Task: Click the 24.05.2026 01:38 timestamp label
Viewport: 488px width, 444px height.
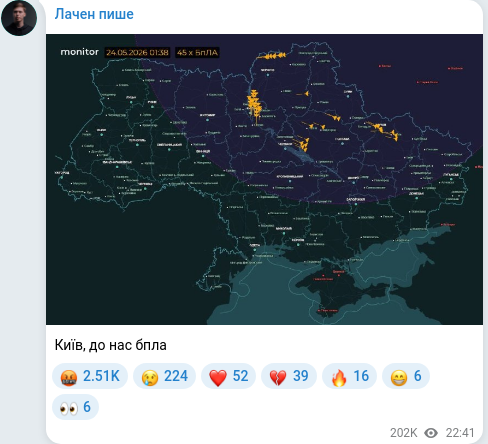Action: (137, 52)
